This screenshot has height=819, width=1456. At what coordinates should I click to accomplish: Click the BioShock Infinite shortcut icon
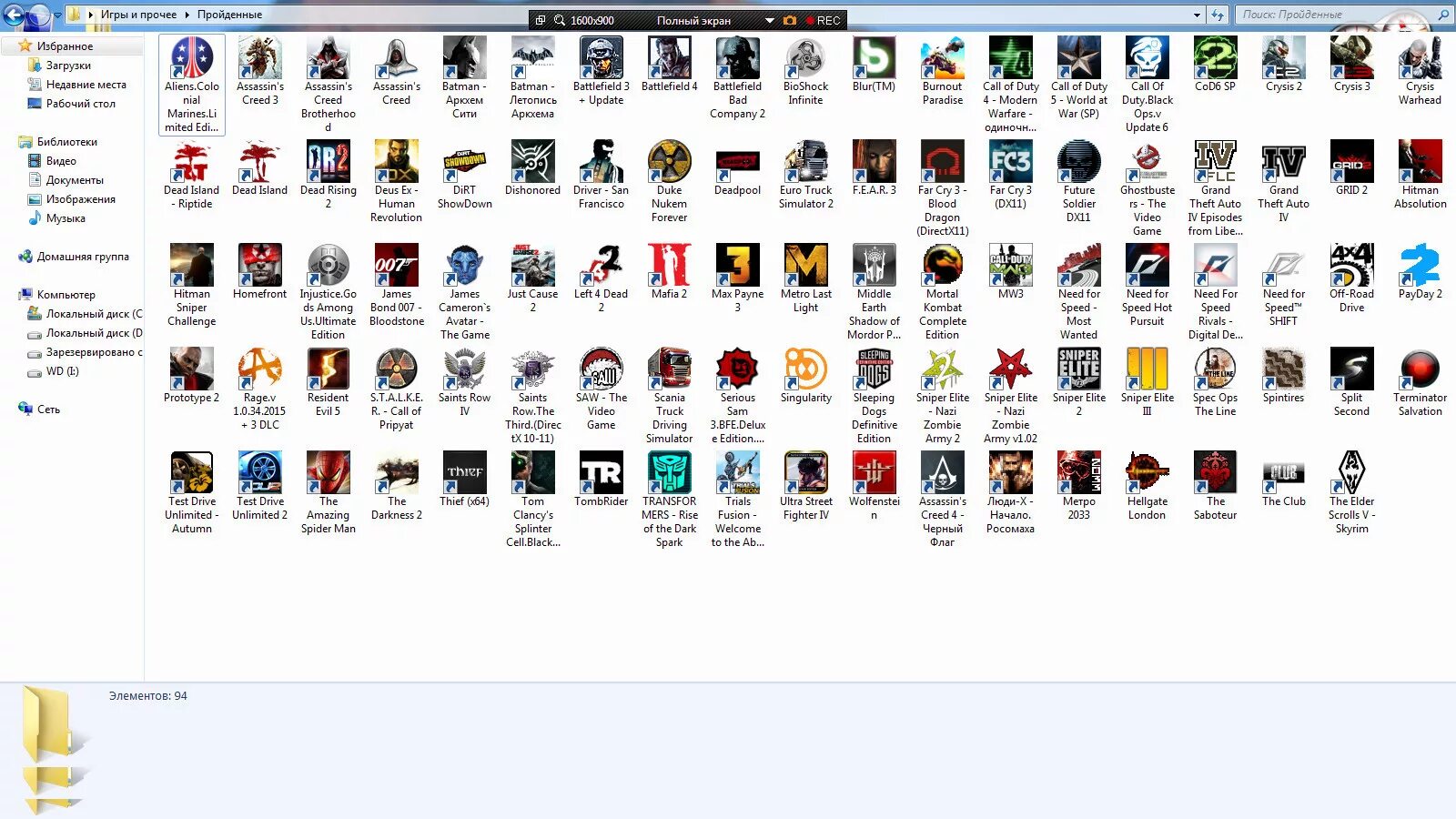tap(805, 58)
